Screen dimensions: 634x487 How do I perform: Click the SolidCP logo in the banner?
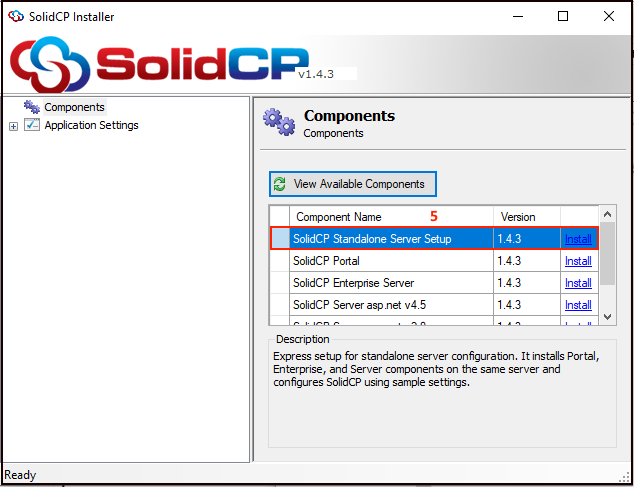pos(160,65)
